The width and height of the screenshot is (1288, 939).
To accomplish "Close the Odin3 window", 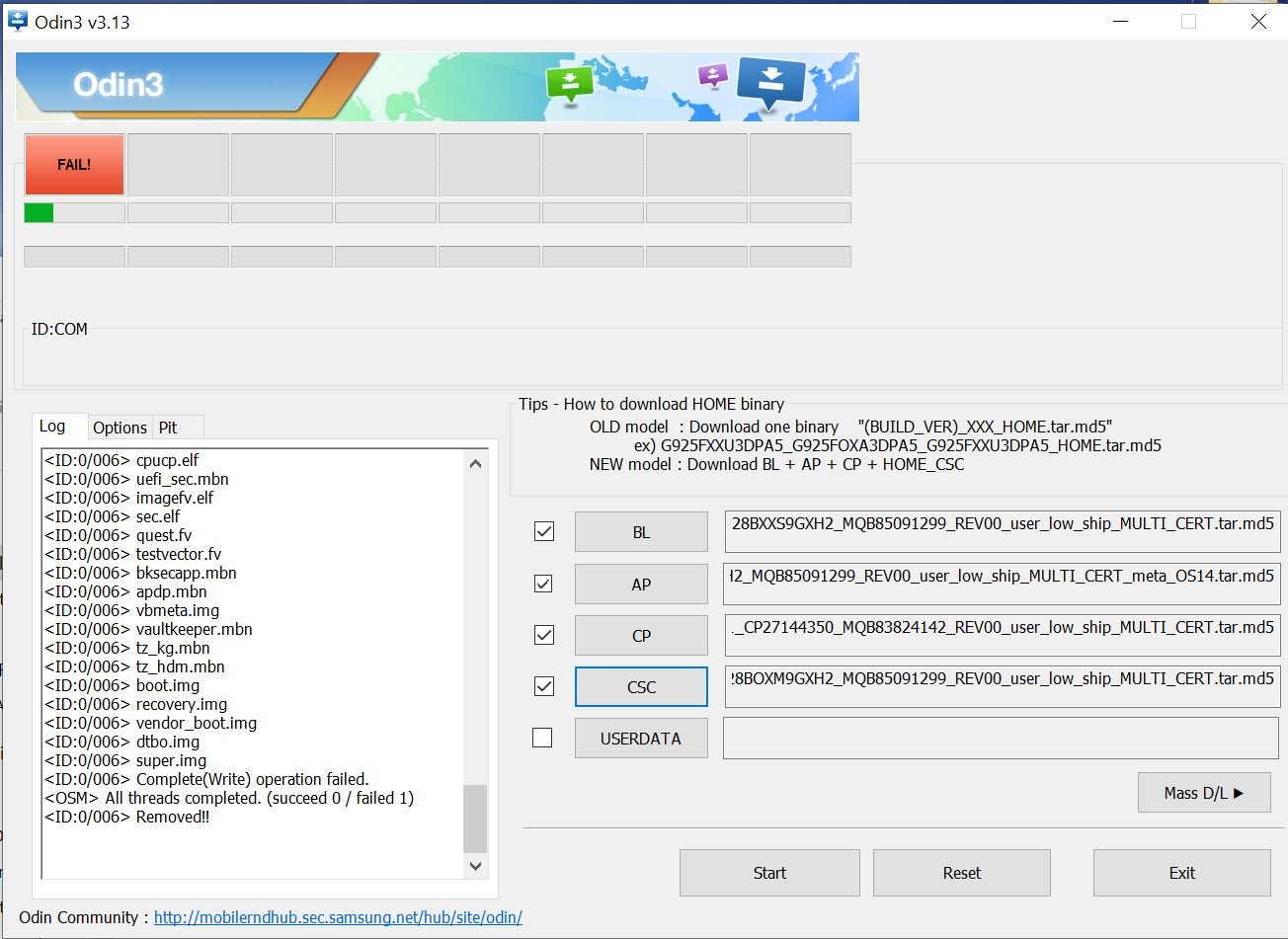I will pyautogui.click(x=1258, y=21).
